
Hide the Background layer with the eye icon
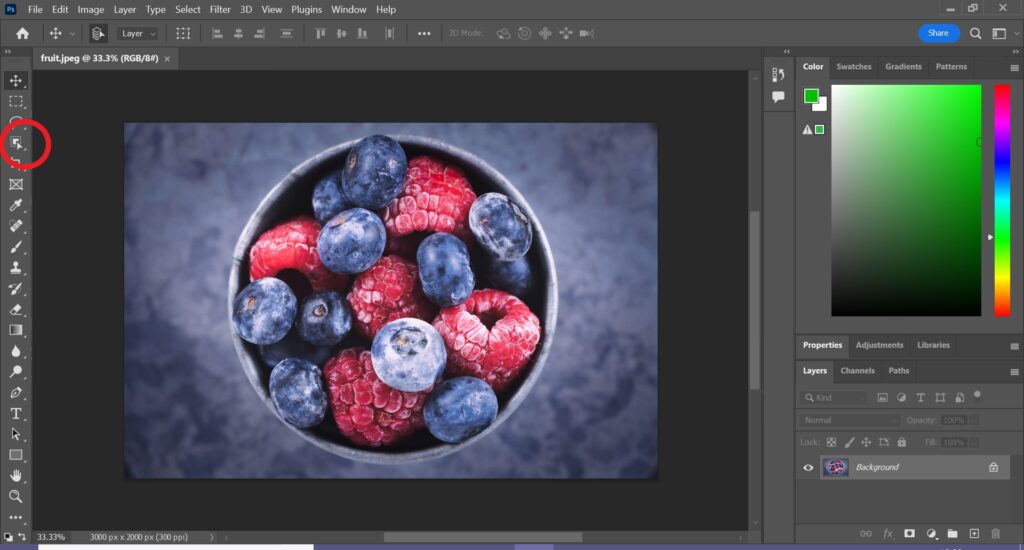[x=808, y=467]
